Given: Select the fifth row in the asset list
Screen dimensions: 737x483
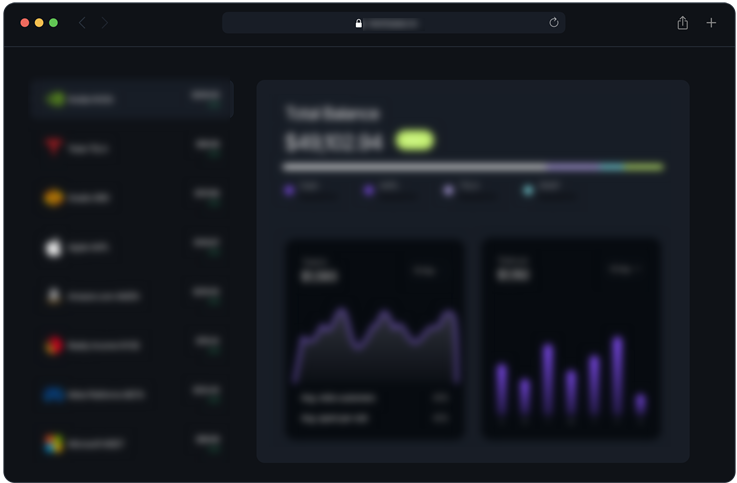Looking at the screenshot, I should tap(132, 296).
